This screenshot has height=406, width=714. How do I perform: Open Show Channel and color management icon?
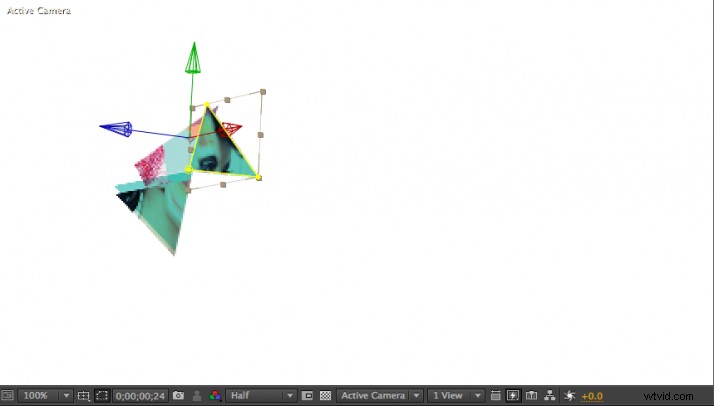click(x=215, y=396)
